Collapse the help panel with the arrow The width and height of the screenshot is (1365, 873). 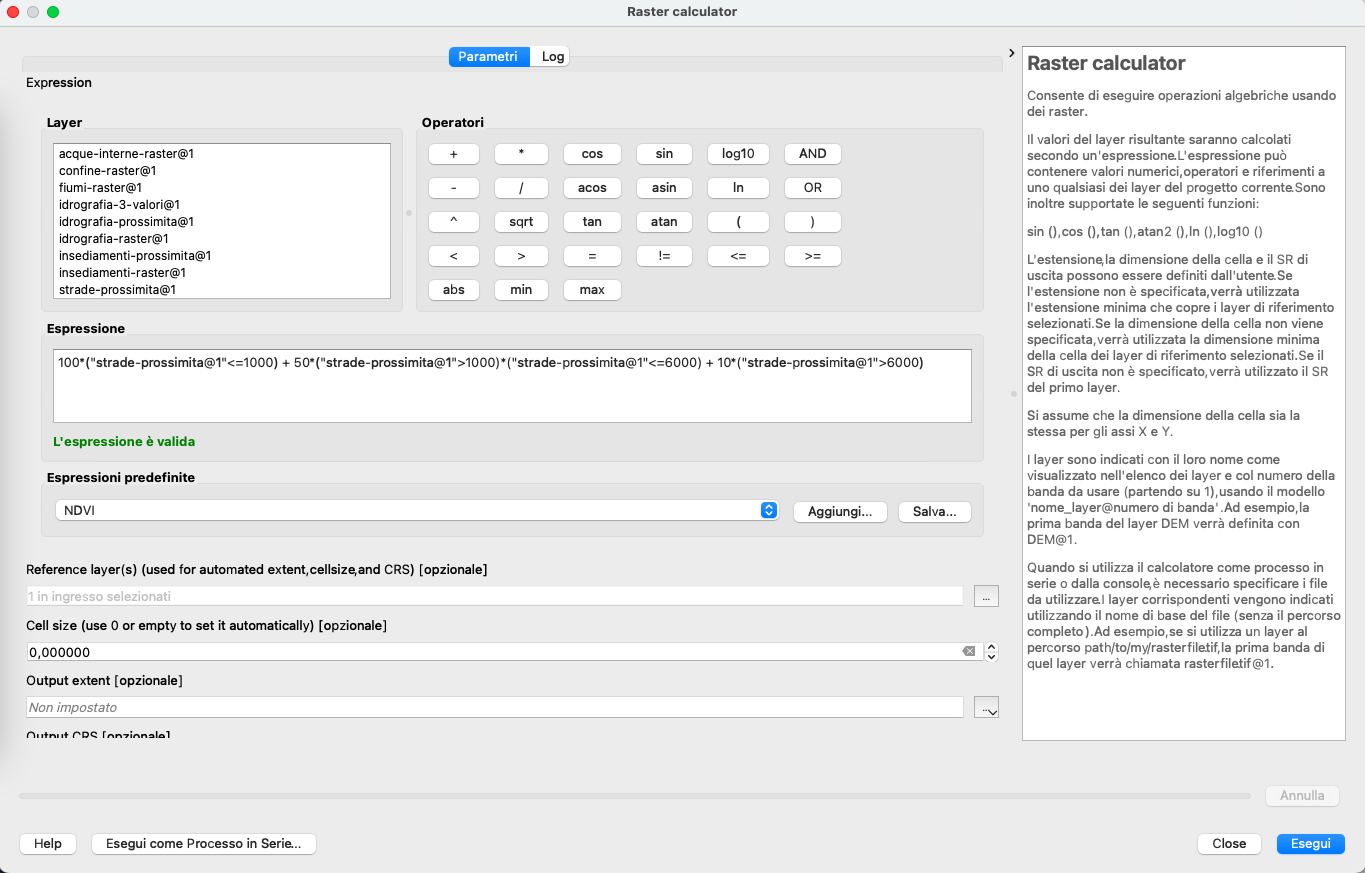point(1011,53)
